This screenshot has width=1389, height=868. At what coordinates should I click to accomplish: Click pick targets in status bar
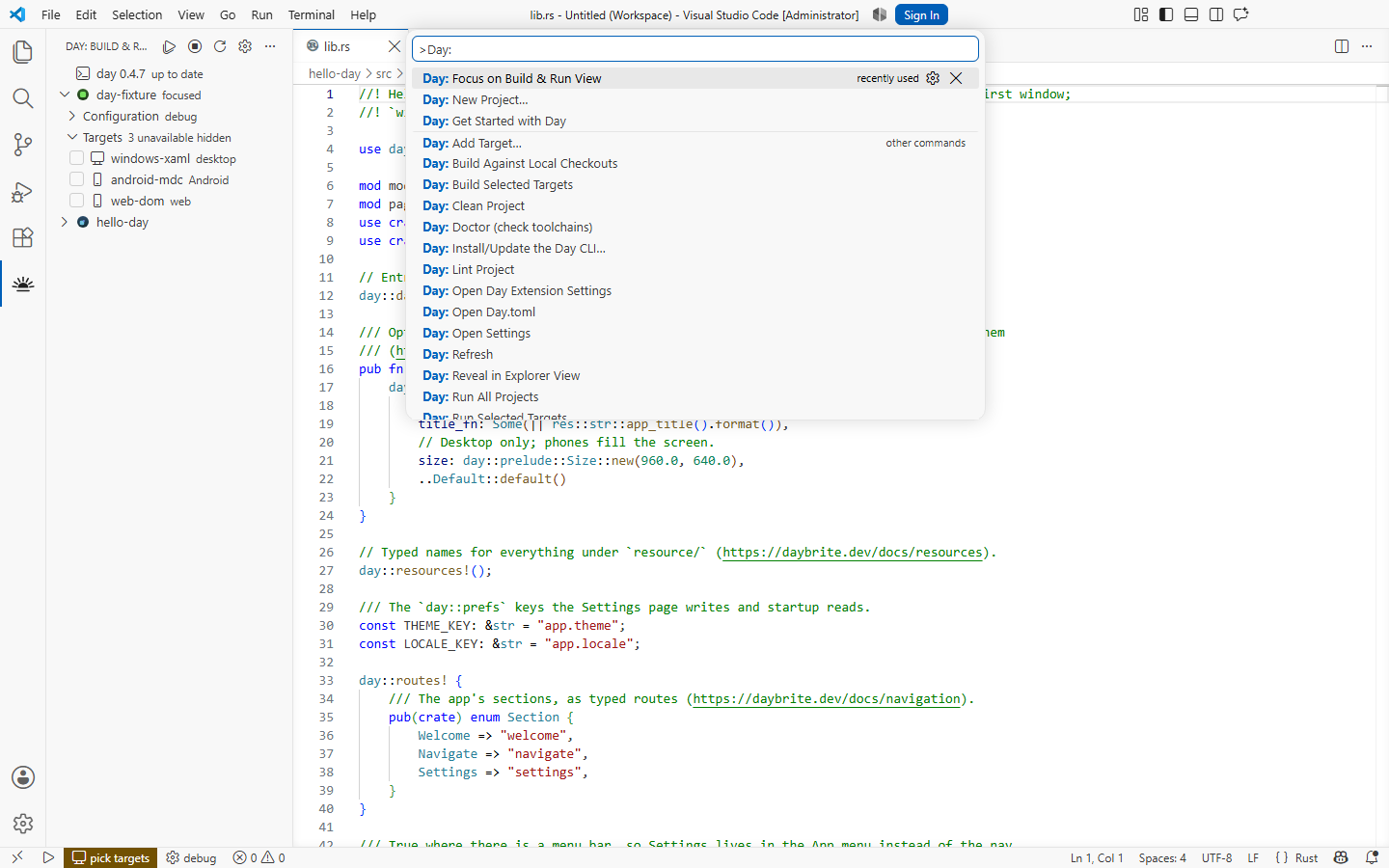pyautogui.click(x=111, y=857)
